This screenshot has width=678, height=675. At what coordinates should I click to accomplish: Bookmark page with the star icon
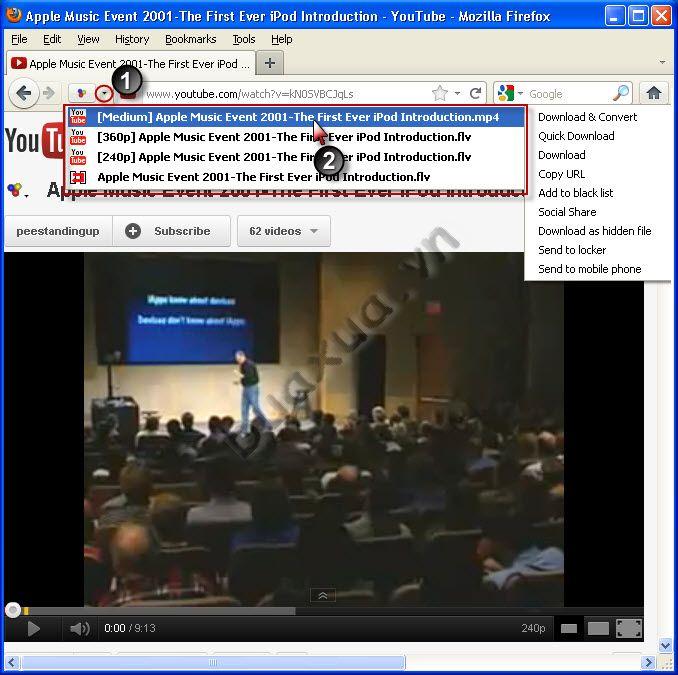(440, 93)
